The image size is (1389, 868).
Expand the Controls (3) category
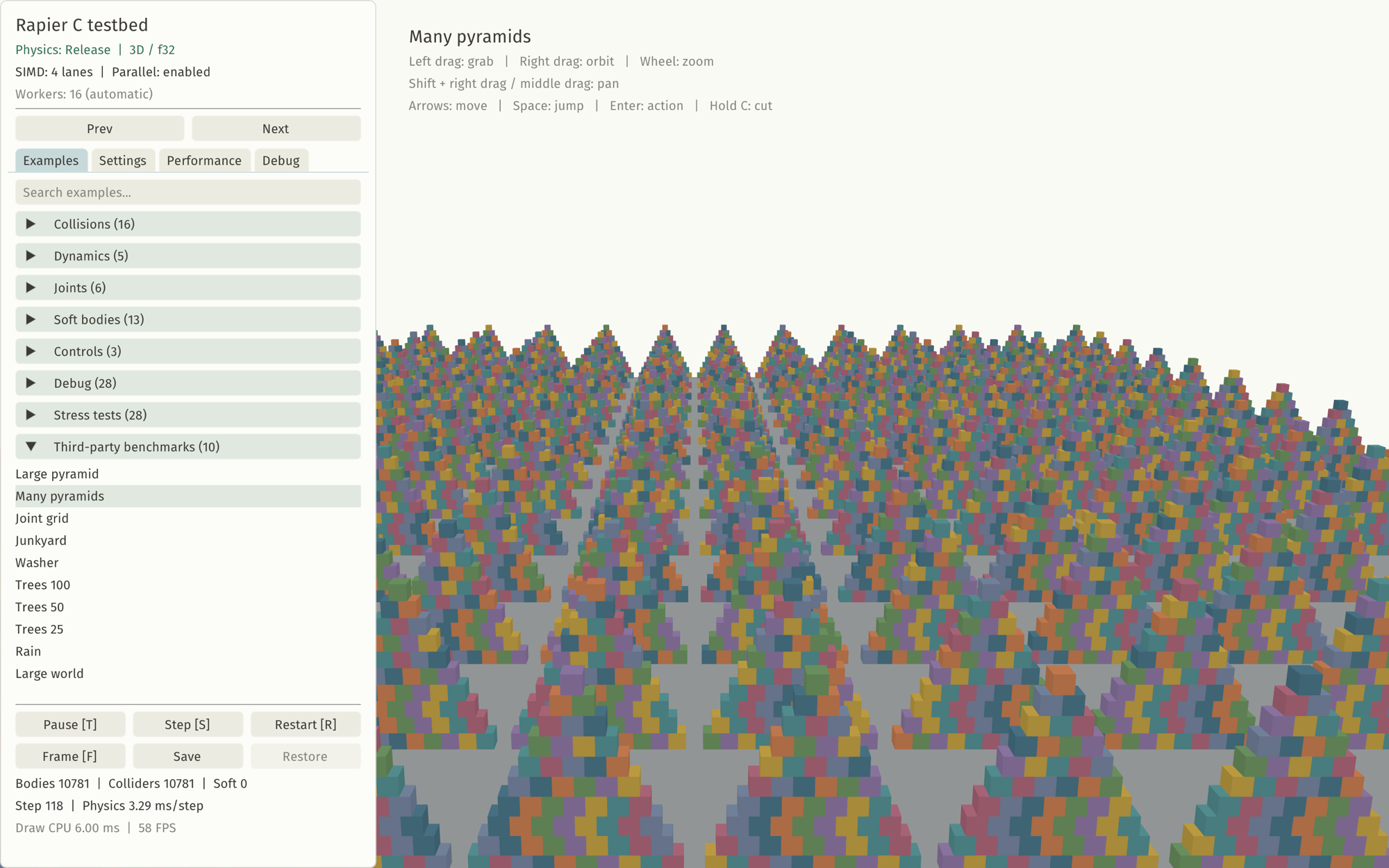[x=188, y=351]
